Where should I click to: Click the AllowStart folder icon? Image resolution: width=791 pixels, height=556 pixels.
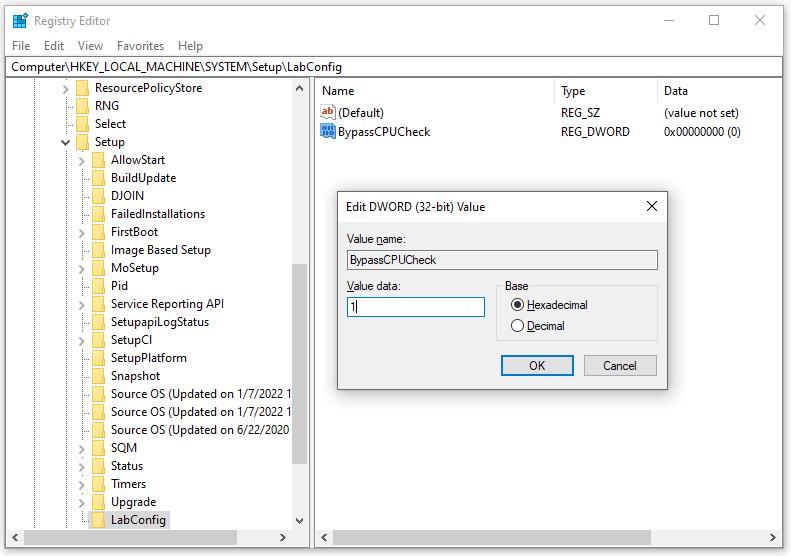tap(99, 160)
